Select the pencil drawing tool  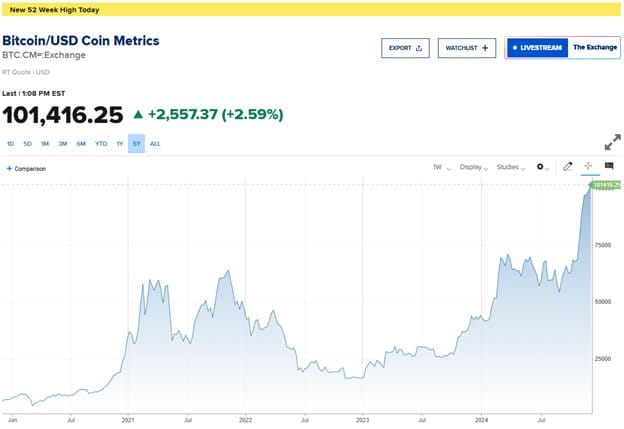tap(567, 166)
